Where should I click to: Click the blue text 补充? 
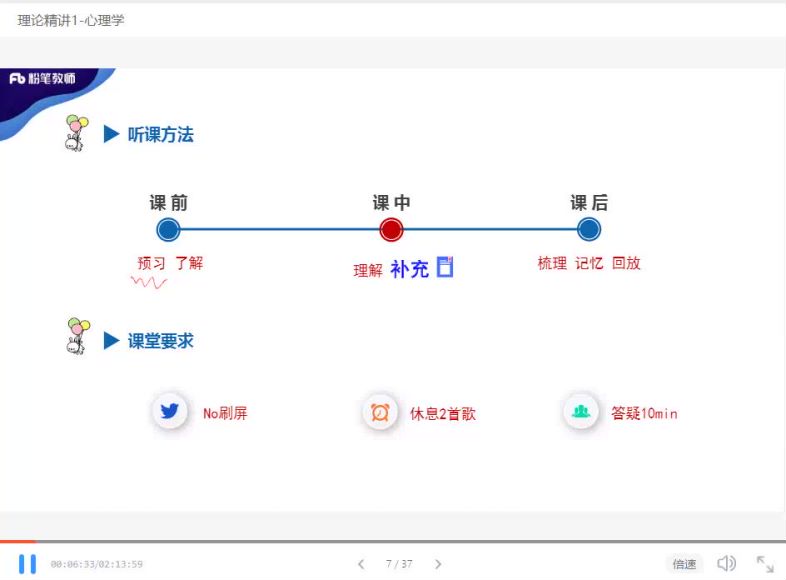click(410, 269)
